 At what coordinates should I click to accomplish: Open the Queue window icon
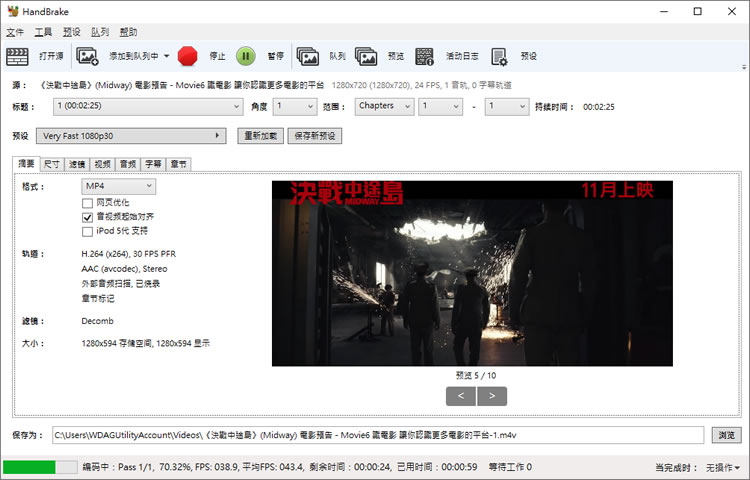(x=308, y=56)
